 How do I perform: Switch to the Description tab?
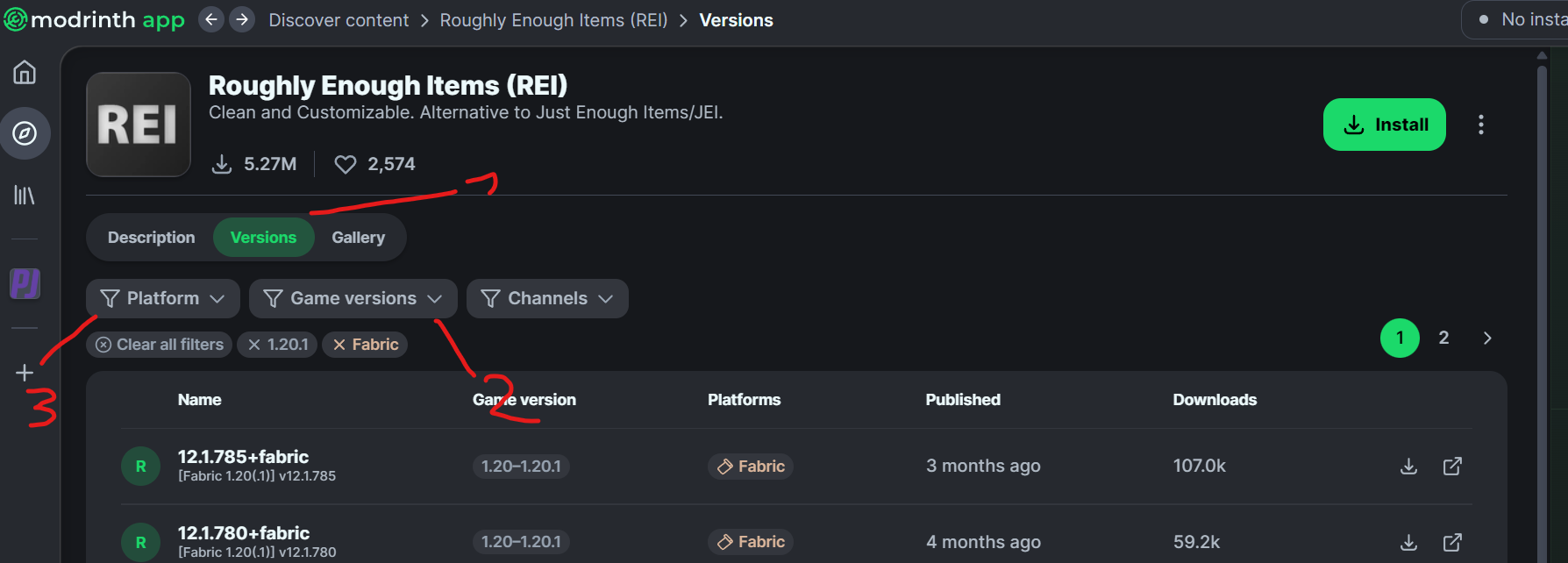coord(151,238)
